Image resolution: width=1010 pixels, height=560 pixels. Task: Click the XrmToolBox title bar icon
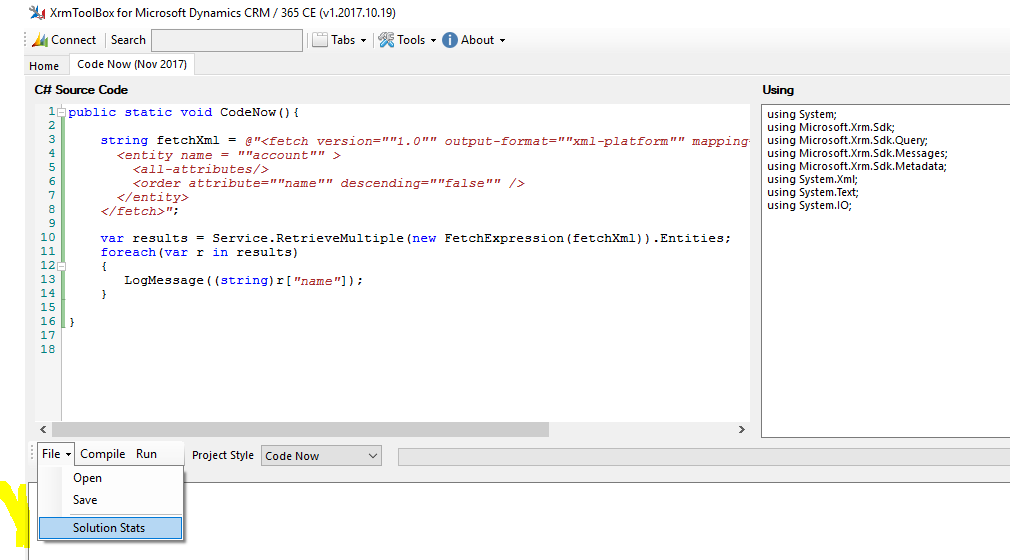(37, 12)
